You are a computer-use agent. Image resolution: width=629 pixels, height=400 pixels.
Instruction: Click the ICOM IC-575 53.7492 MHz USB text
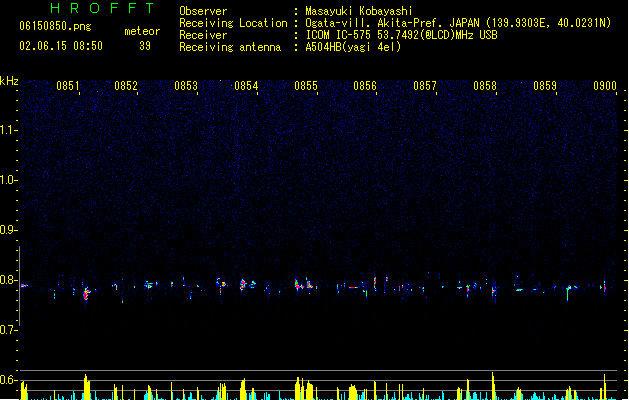pos(401,35)
